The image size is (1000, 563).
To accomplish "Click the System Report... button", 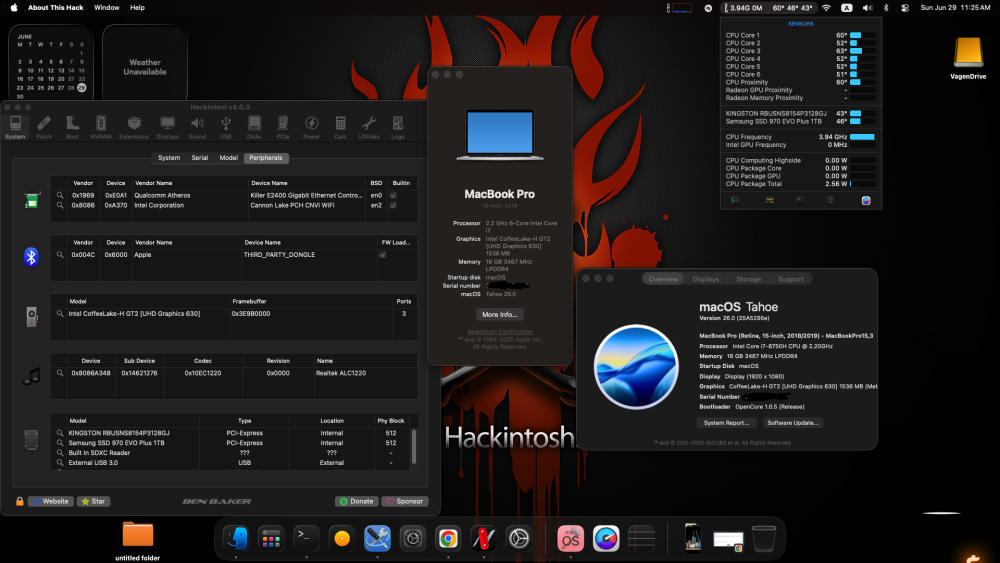I will (x=726, y=423).
